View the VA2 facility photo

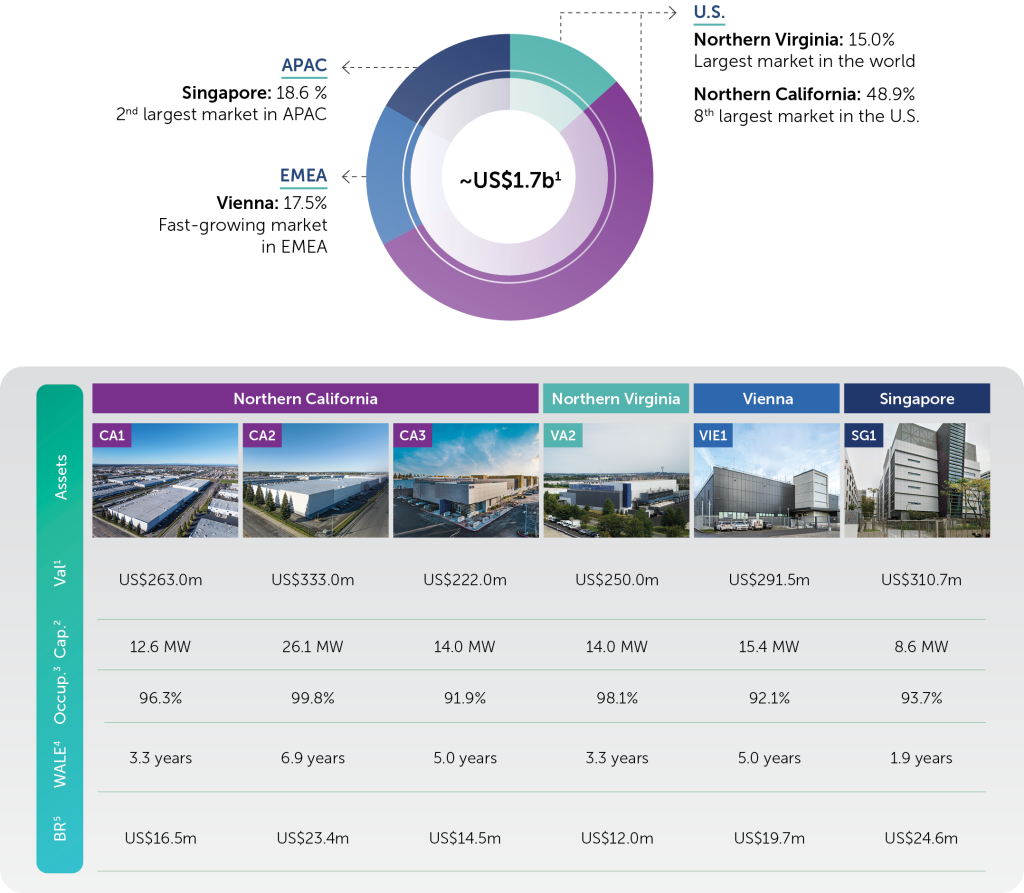point(616,480)
